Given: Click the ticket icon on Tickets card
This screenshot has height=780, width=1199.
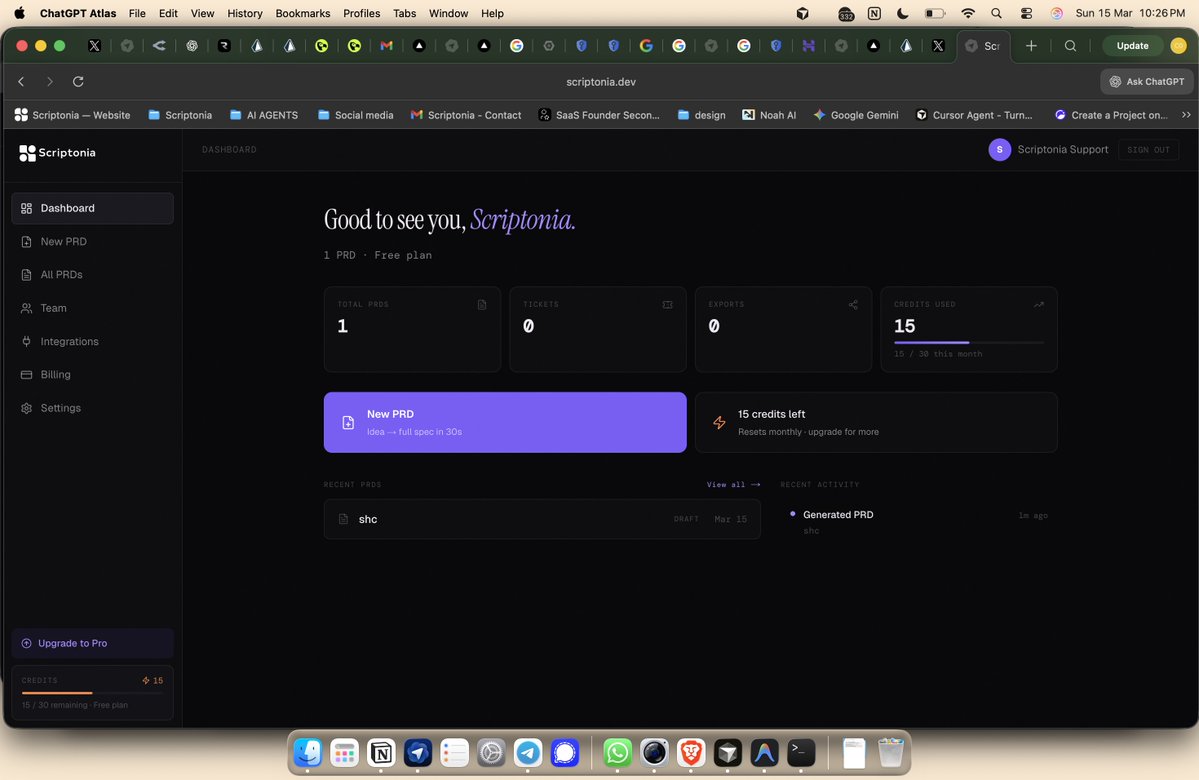Looking at the screenshot, I should point(667,304).
